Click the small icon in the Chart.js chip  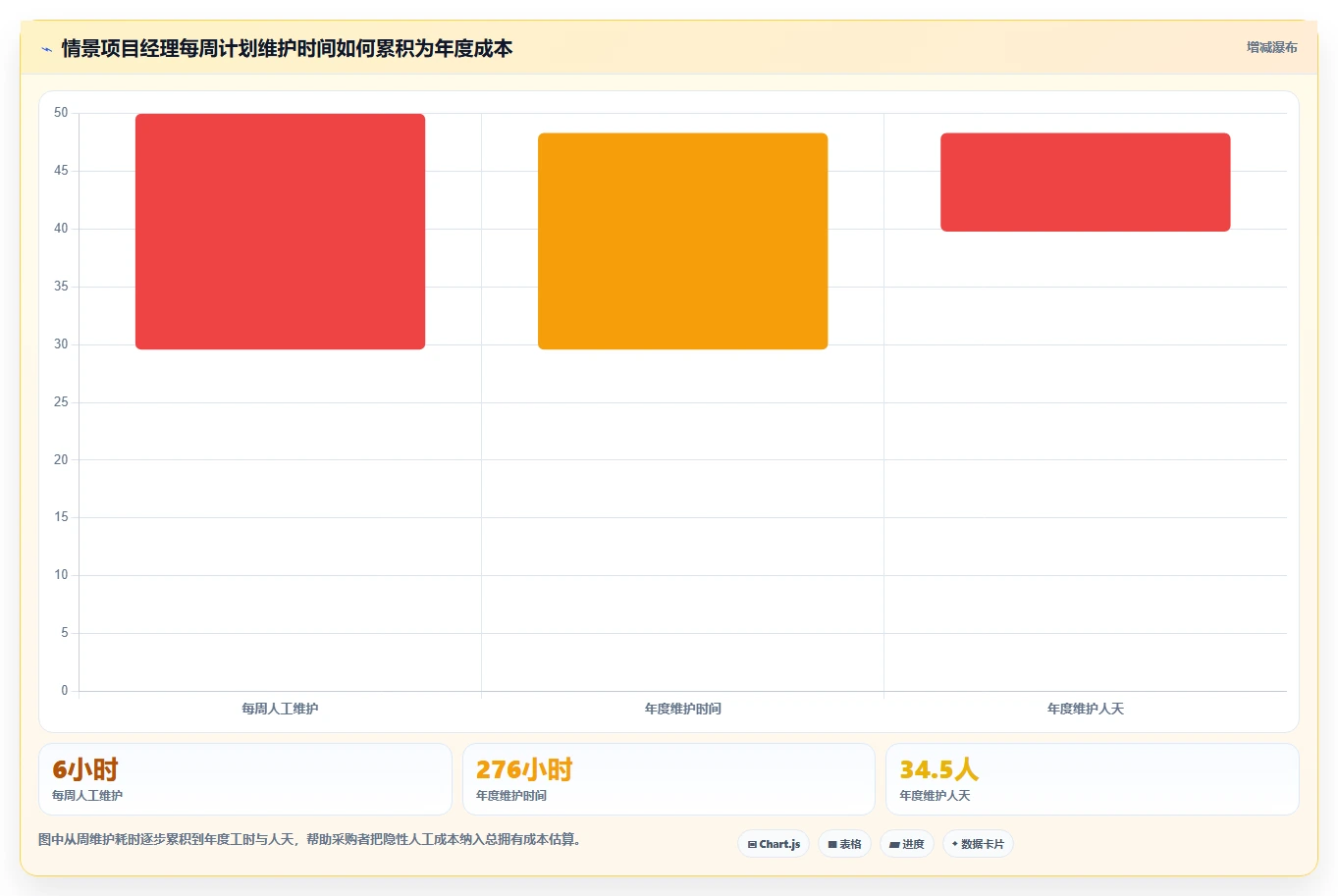752,844
